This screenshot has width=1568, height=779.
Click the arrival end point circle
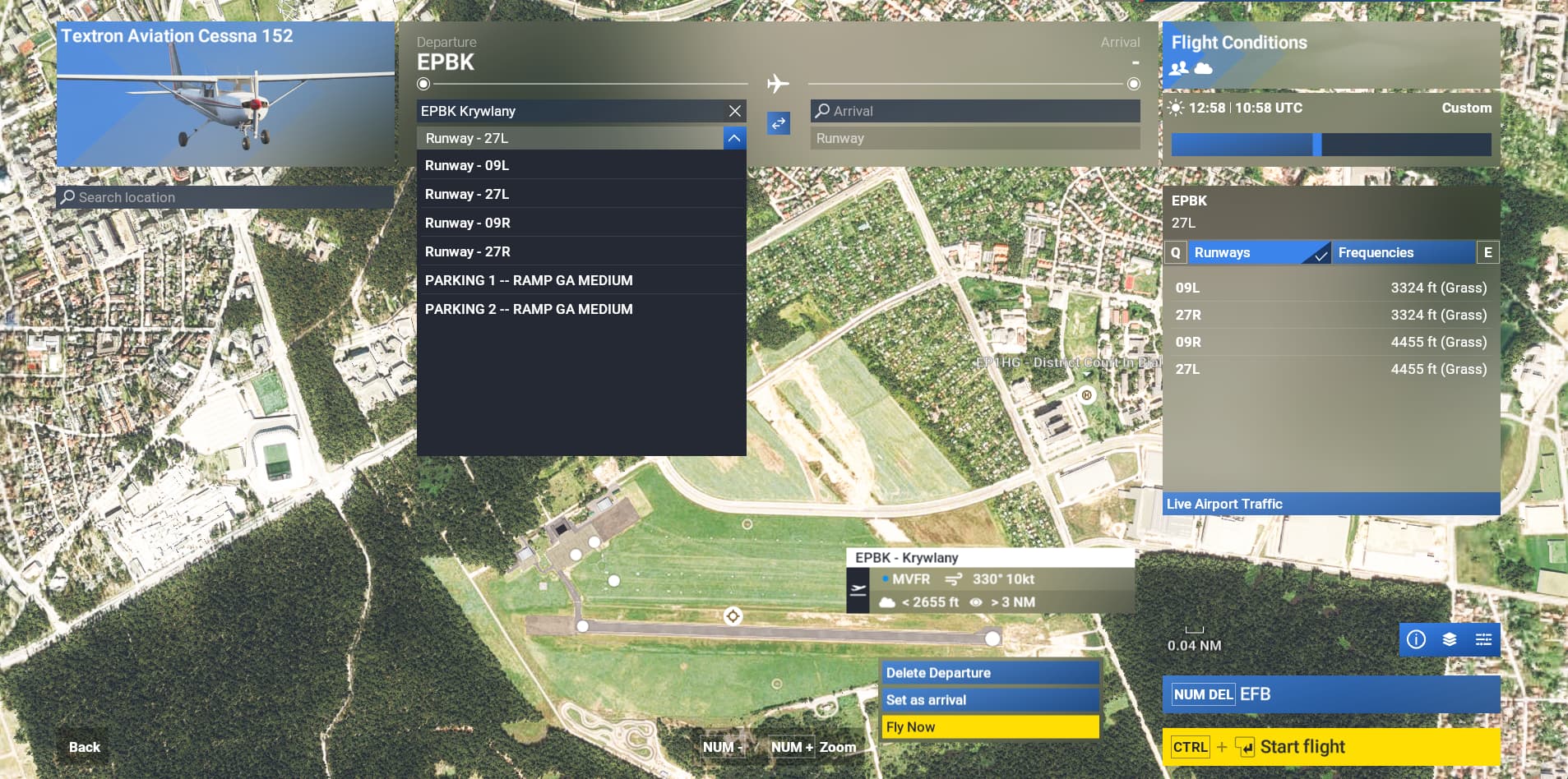tap(1134, 84)
